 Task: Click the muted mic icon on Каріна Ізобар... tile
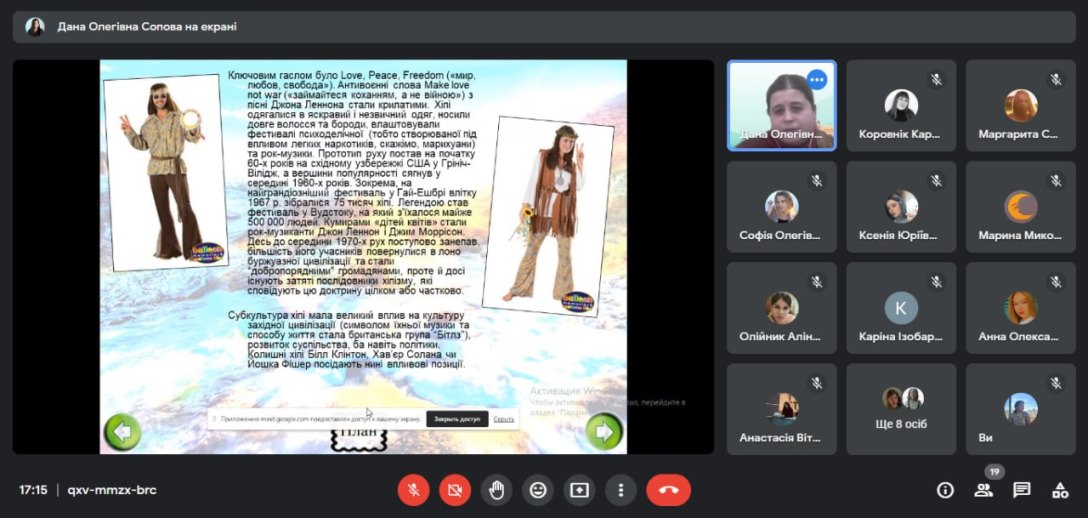pyautogui.click(x=936, y=282)
